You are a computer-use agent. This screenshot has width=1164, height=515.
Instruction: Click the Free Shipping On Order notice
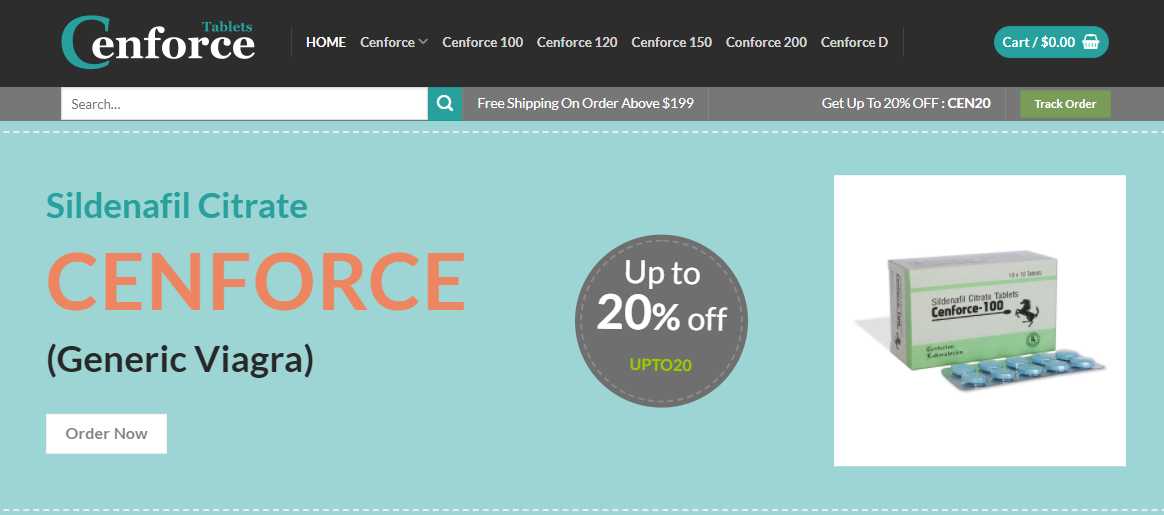point(585,104)
